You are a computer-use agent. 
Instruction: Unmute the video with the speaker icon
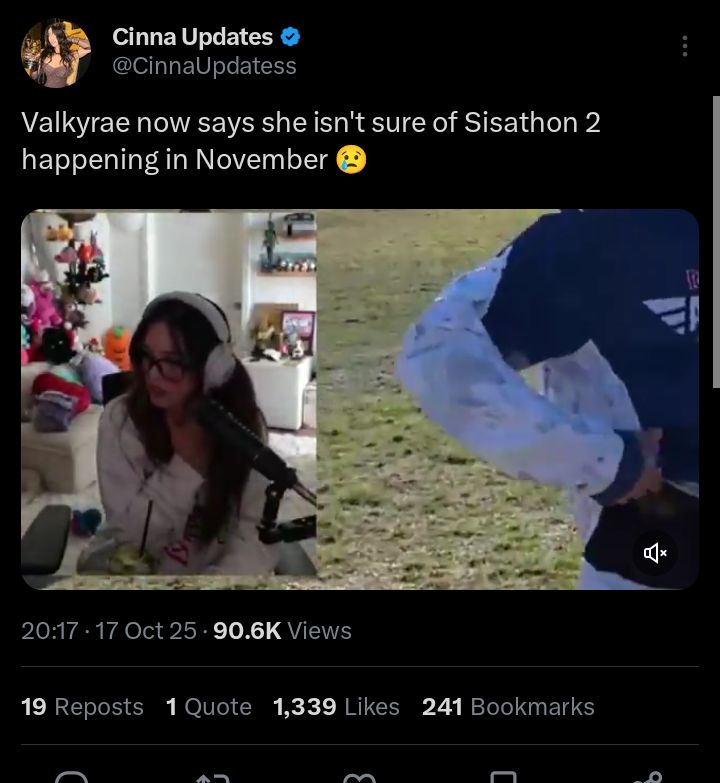(656, 553)
